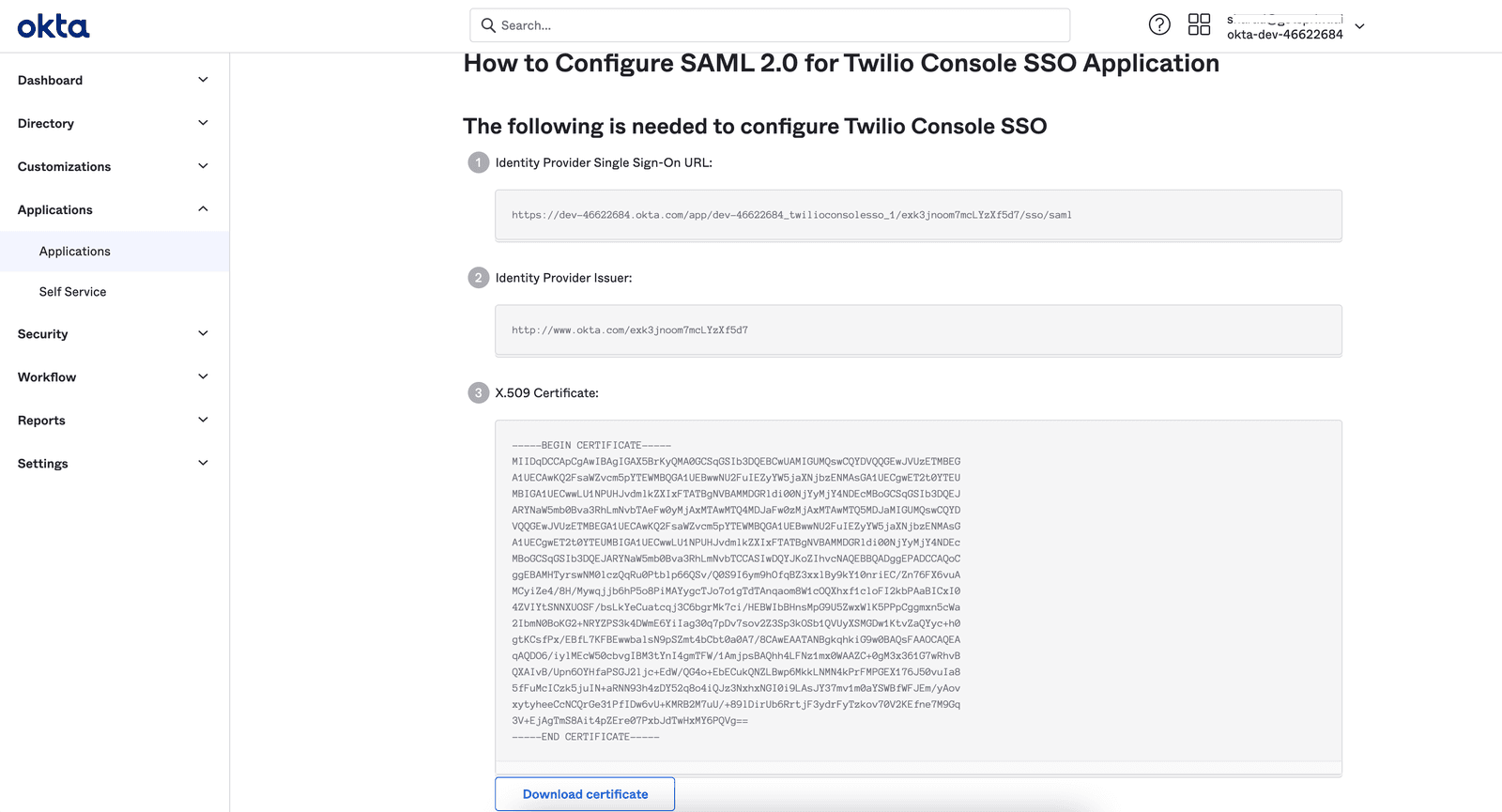Viewport: 1502px width, 812px height.
Task: Open the Self Service page
Action: click(x=72, y=291)
